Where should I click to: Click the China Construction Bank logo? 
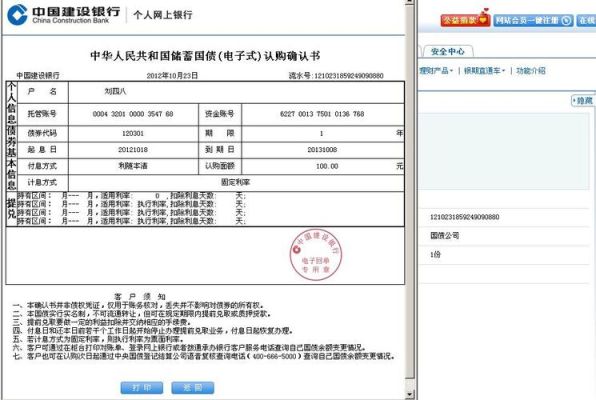[63, 14]
